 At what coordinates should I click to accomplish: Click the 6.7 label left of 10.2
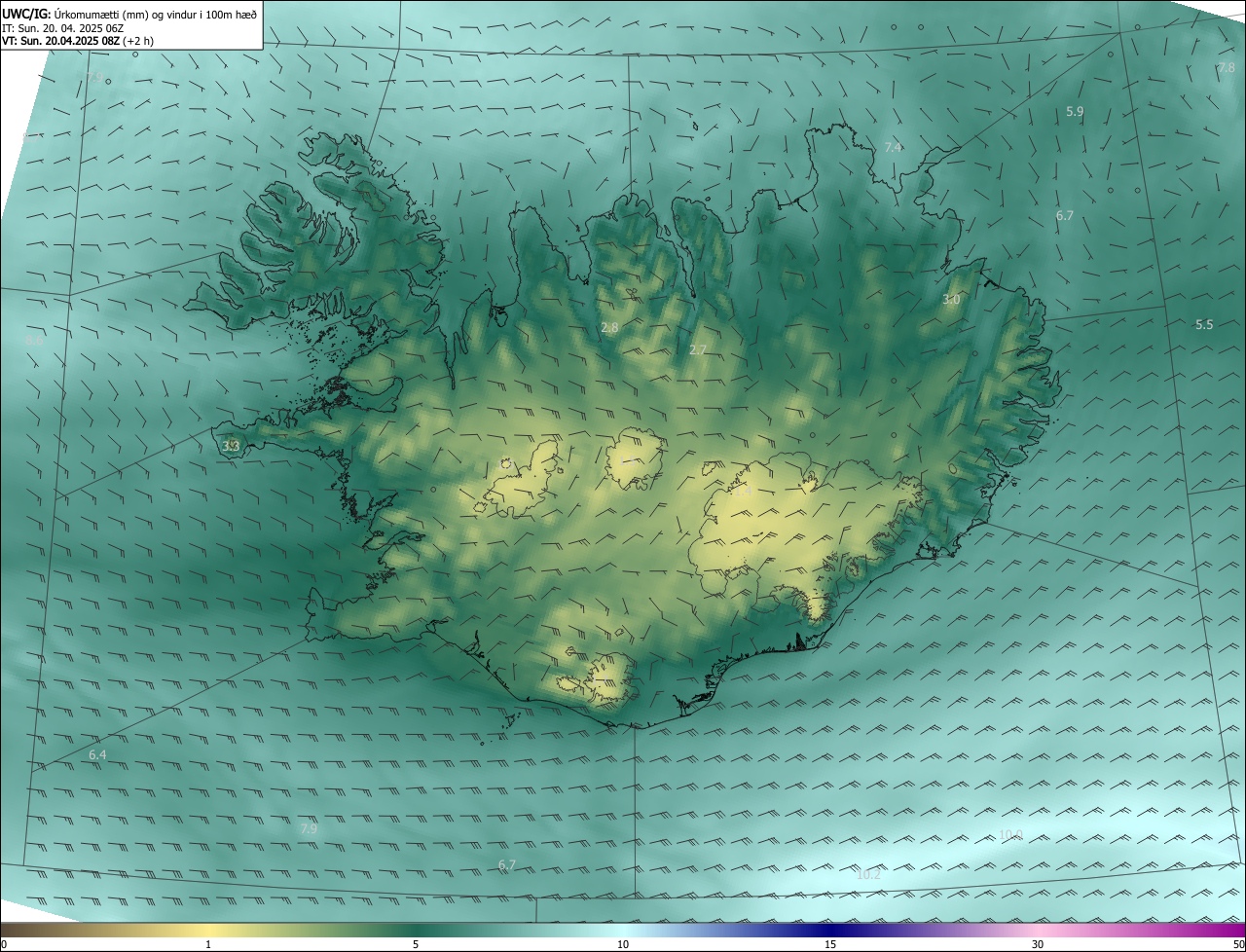pos(507,864)
